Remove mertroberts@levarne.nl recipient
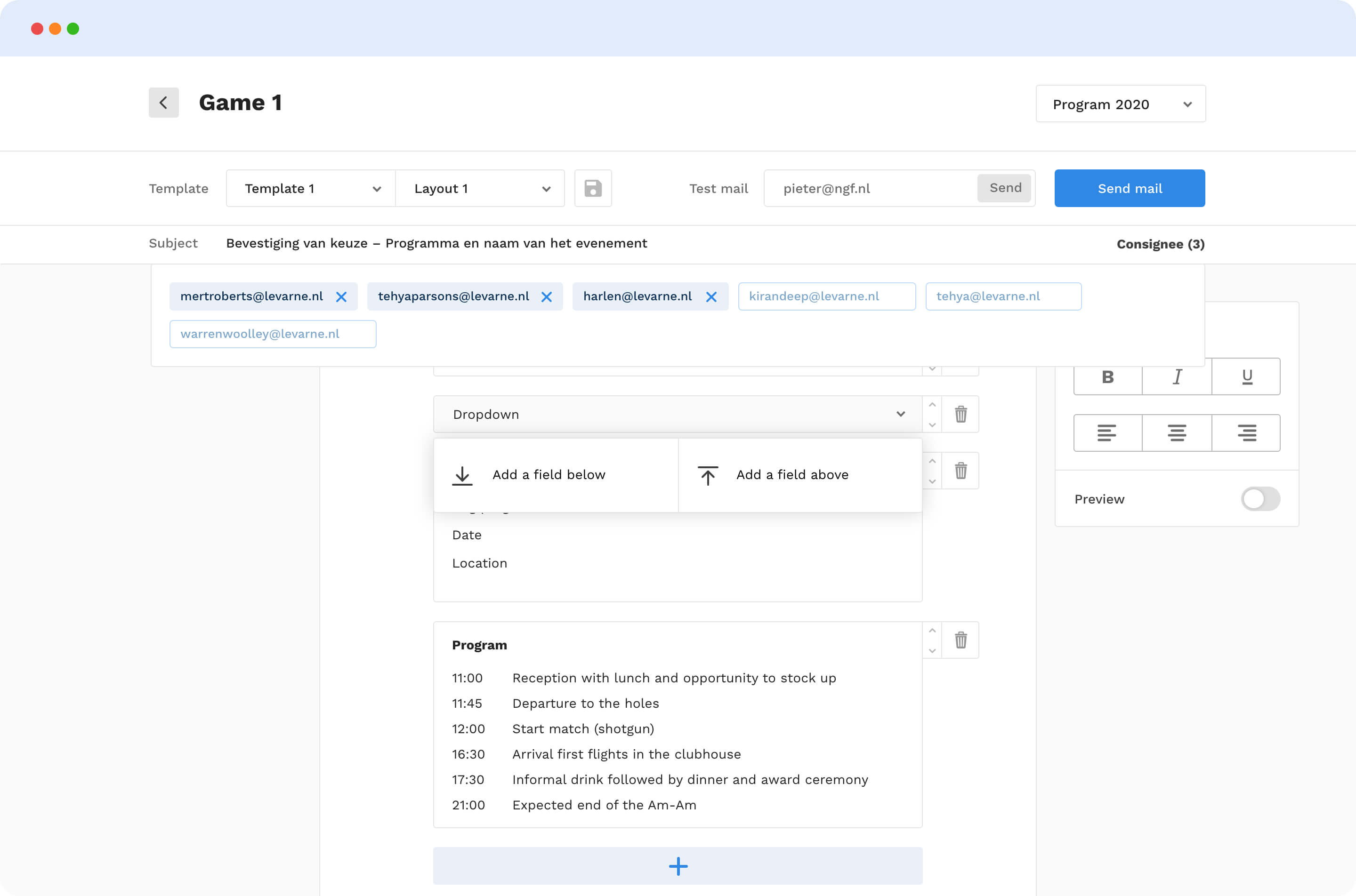Viewport: 1356px width, 896px height. click(x=341, y=296)
